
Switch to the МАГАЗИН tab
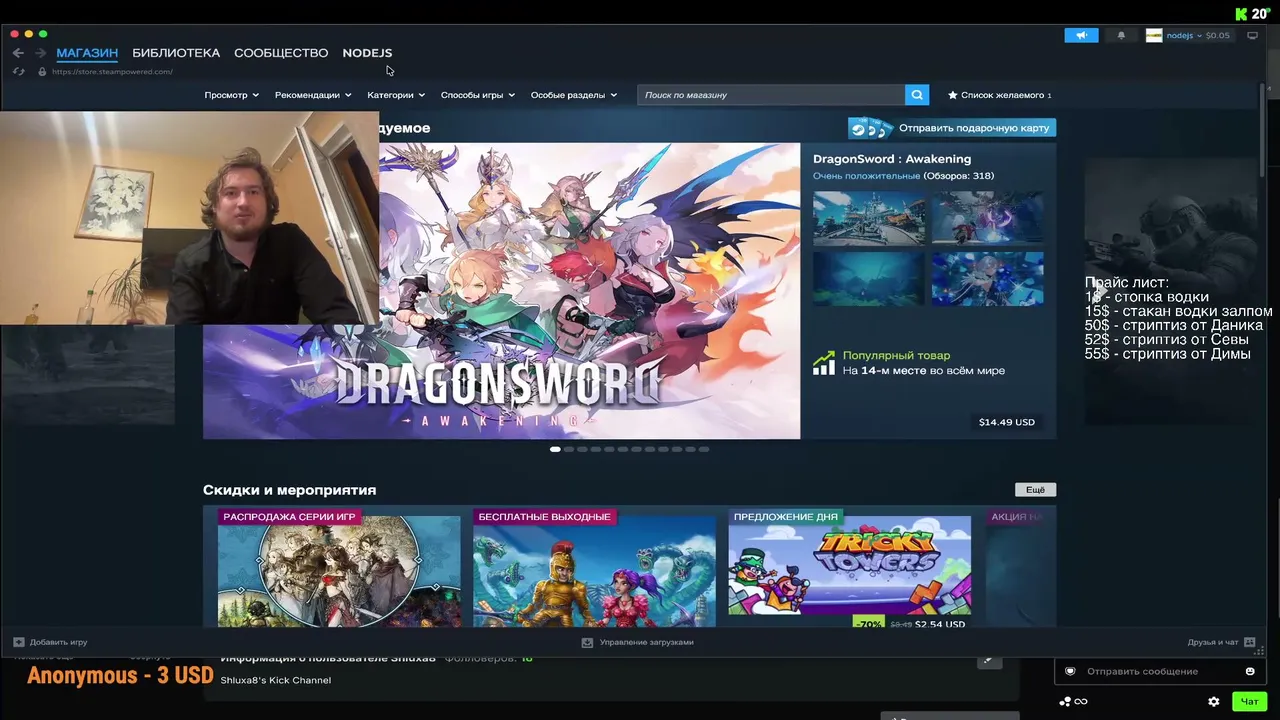87,53
